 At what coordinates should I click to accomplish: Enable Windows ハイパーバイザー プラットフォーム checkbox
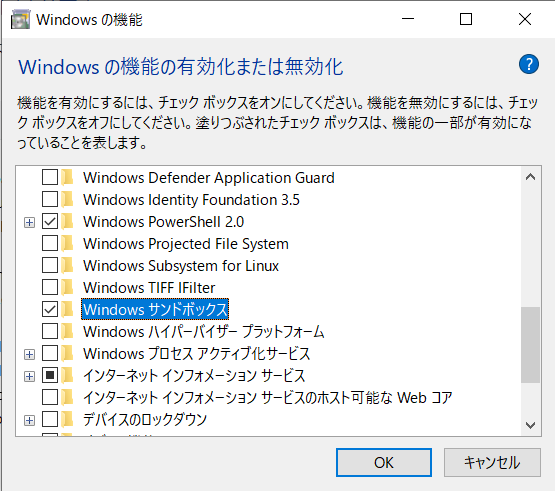pyautogui.click(x=50, y=331)
